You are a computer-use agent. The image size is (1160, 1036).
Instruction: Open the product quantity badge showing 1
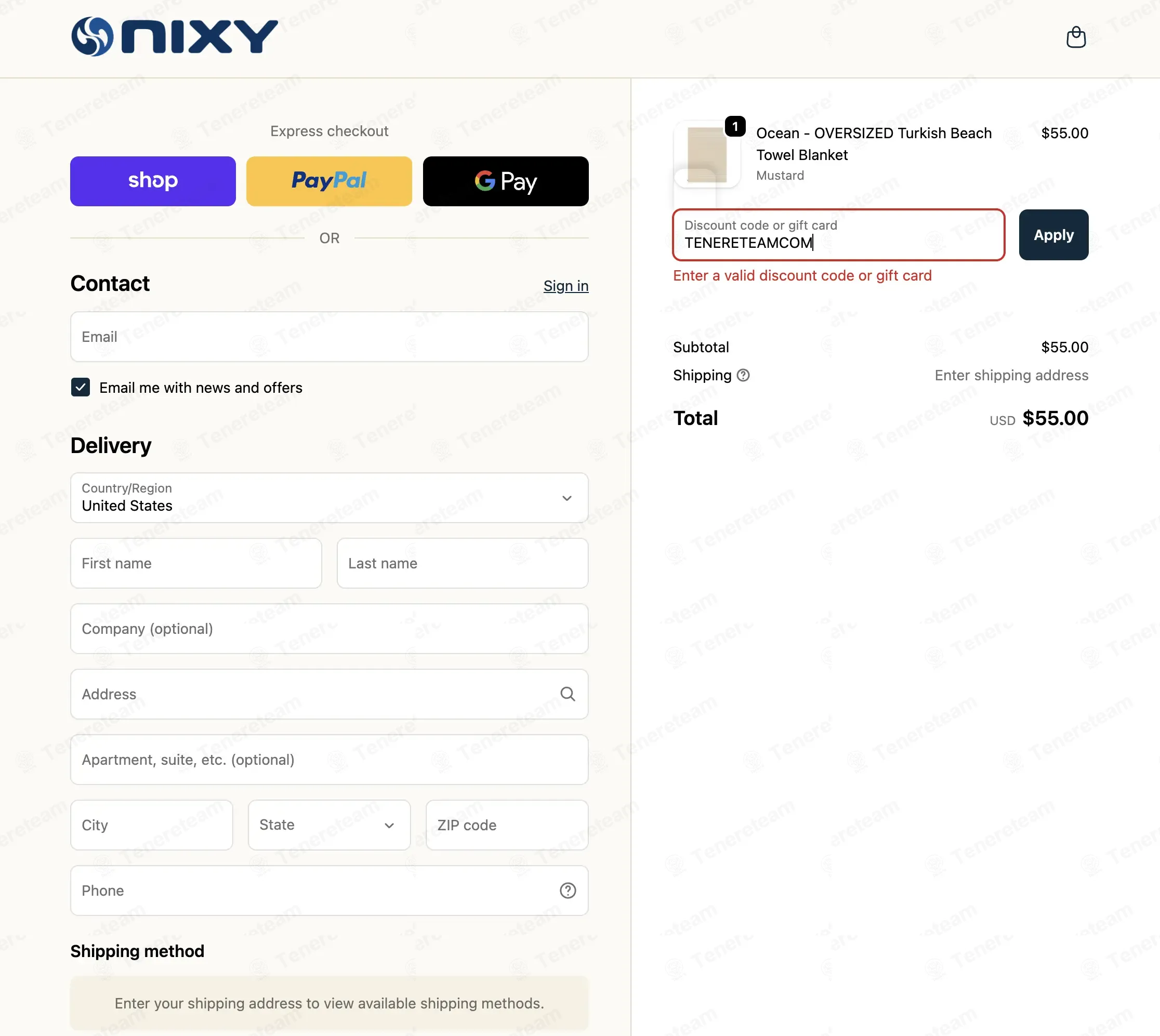coord(735,126)
